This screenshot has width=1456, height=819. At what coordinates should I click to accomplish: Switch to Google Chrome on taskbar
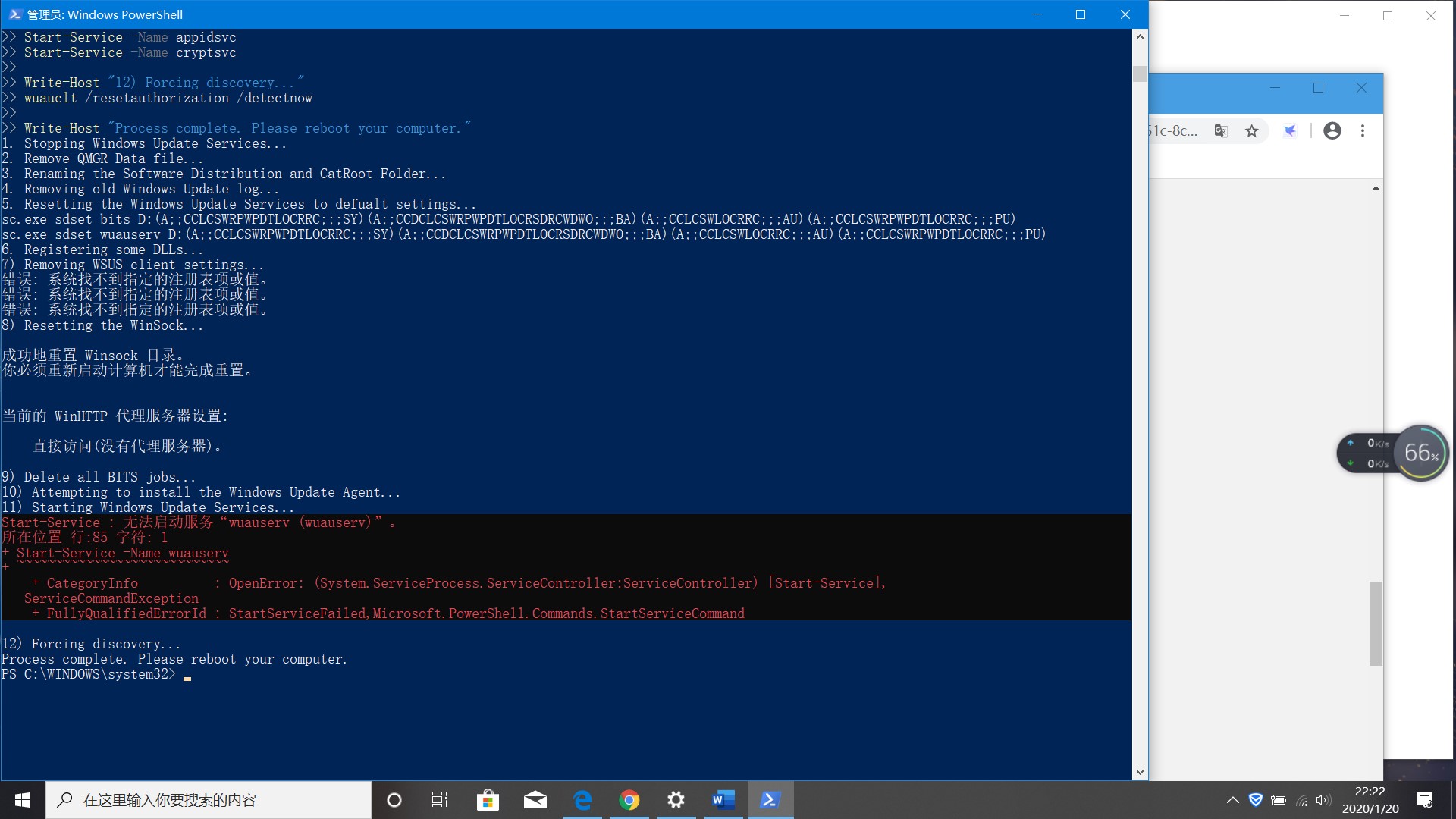tap(629, 800)
